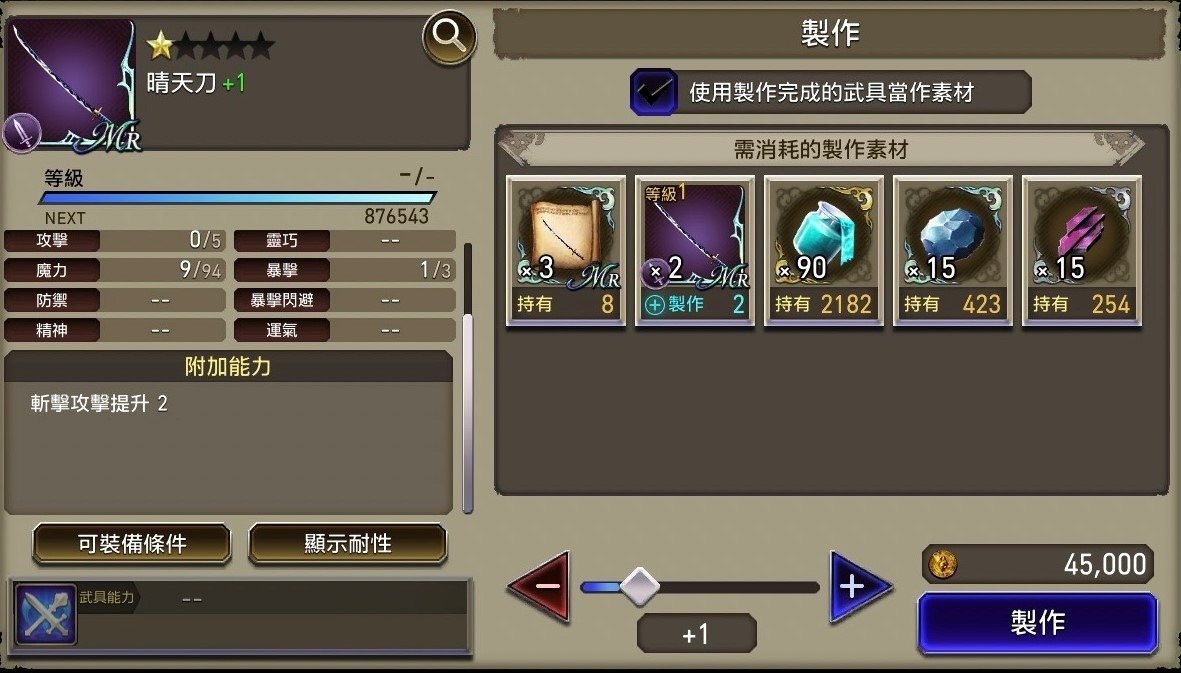Screen dimensions: 1181x673
Task: Tap the 附加能力 section header
Action: [228, 367]
